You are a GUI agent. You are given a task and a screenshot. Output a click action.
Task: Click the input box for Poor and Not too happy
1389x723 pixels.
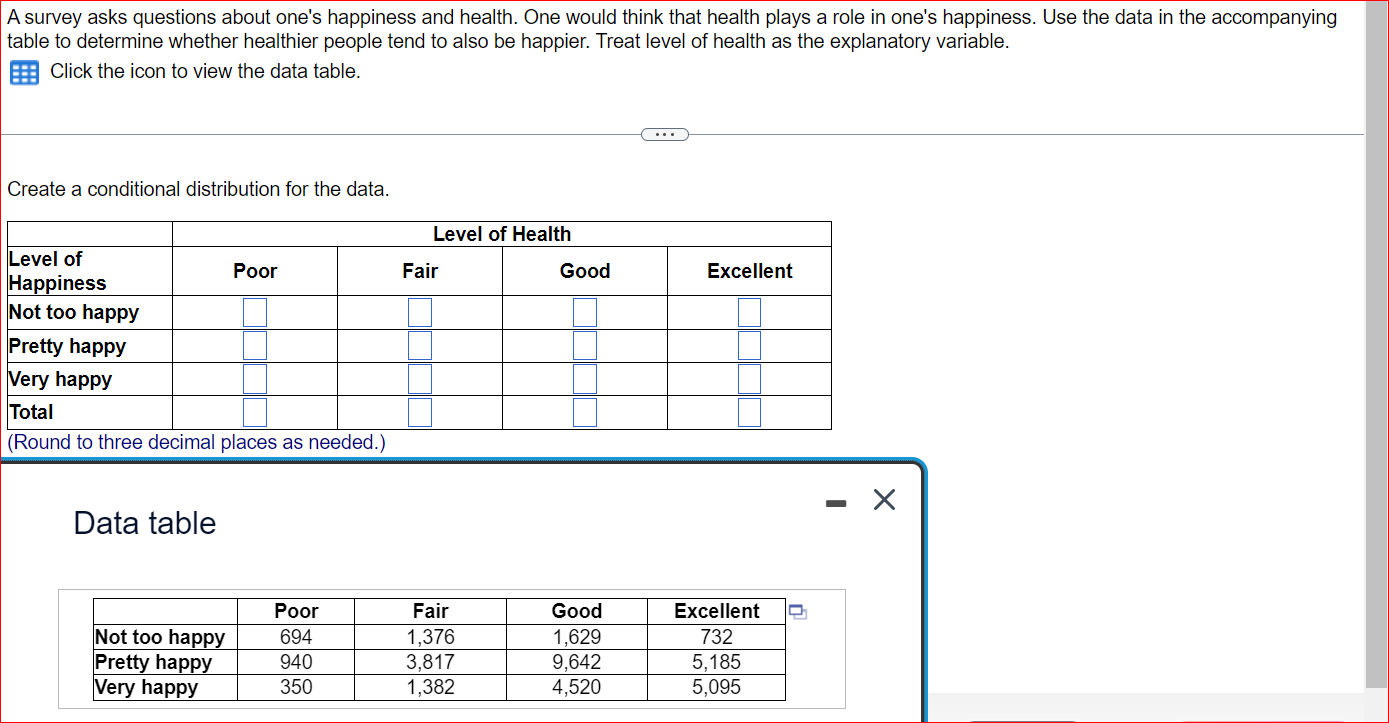coord(255,312)
